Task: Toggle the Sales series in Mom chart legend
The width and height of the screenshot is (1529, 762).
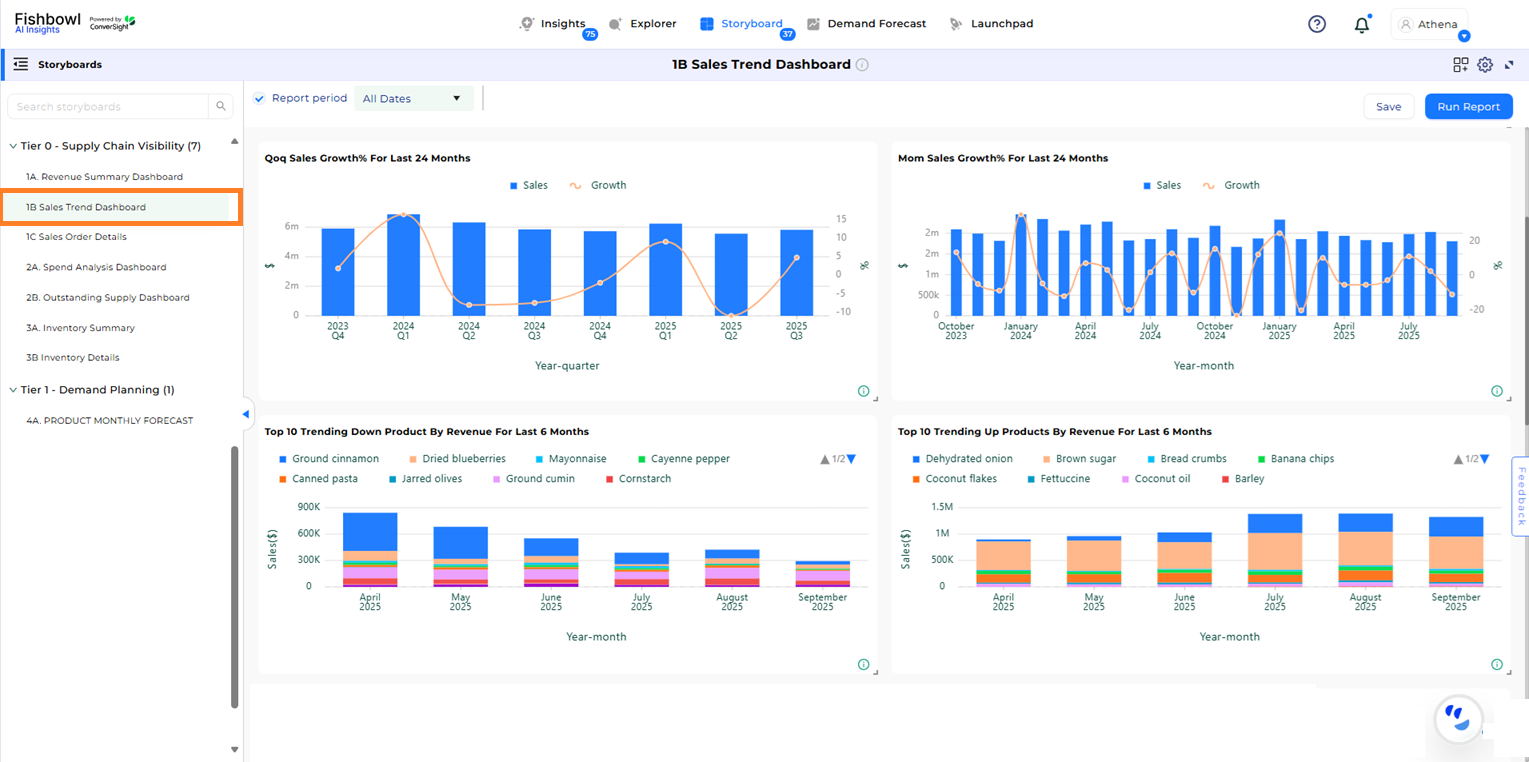Action: 1162,185
